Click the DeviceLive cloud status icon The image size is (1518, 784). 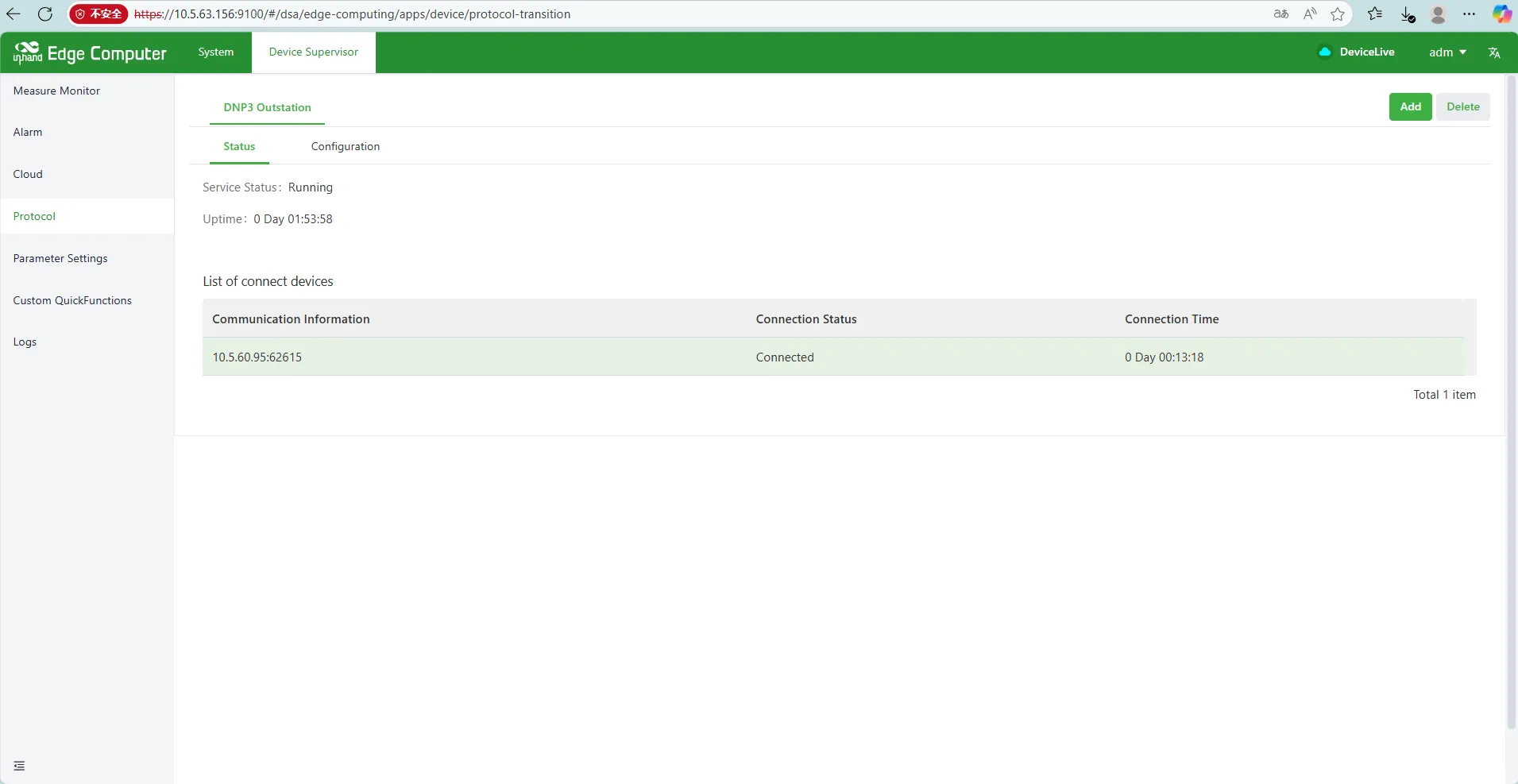pyautogui.click(x=1325, y=52)
